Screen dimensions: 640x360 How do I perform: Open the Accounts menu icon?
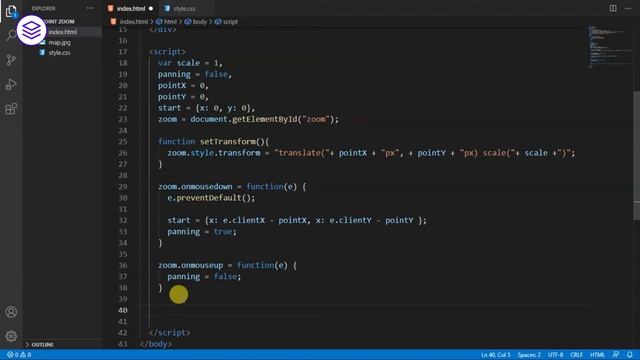(x=11, y=312)
